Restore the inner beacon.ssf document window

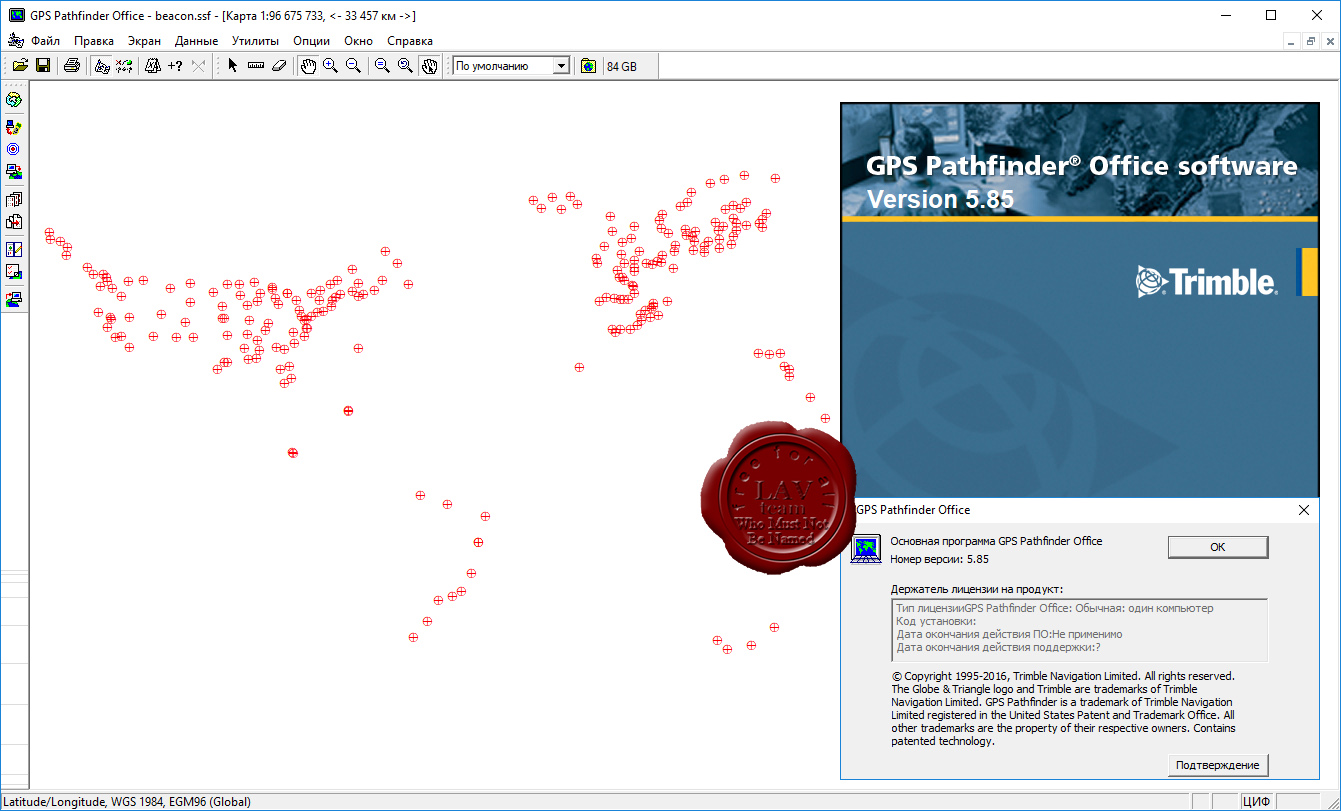pyautogui.click(x=1310, y=41)
